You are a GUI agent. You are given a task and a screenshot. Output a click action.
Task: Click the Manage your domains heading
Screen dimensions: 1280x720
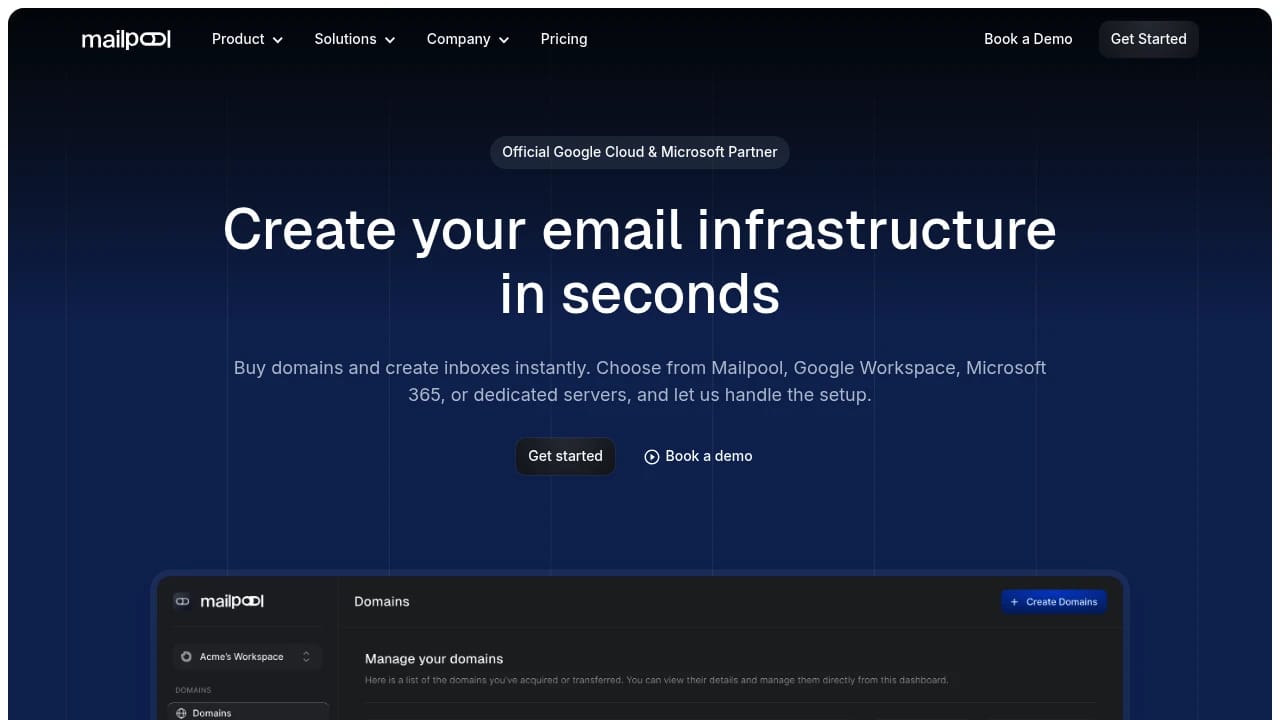click(434, 659)
